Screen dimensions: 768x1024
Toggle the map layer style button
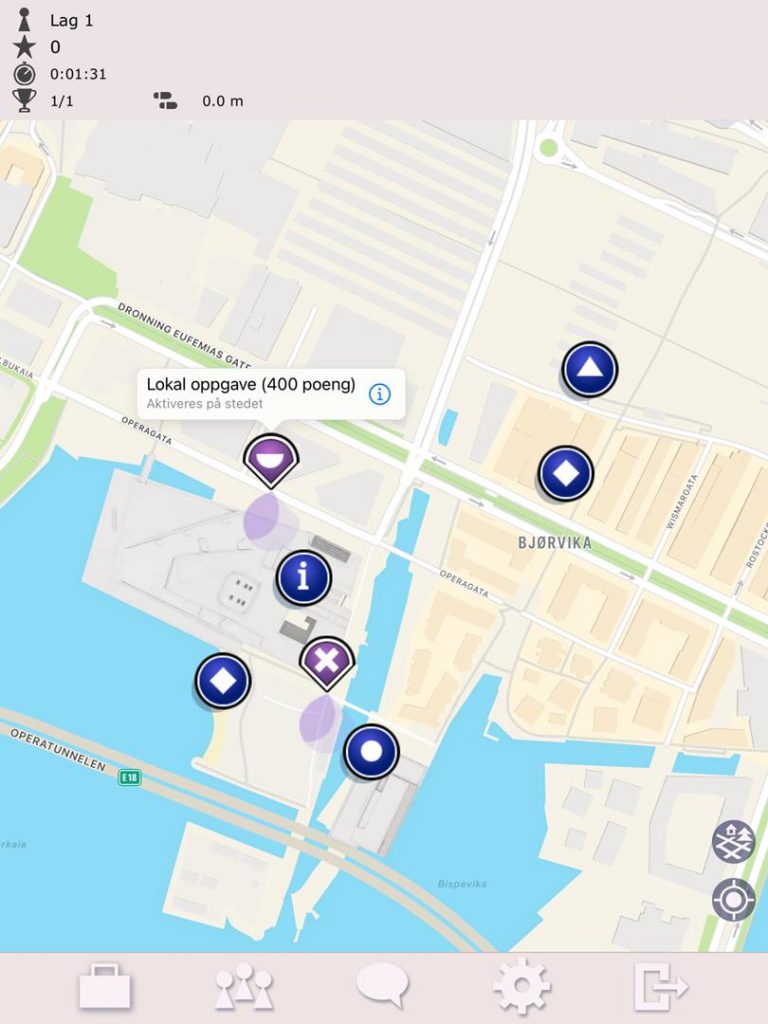pyautogui.click(x=733, y=842)
